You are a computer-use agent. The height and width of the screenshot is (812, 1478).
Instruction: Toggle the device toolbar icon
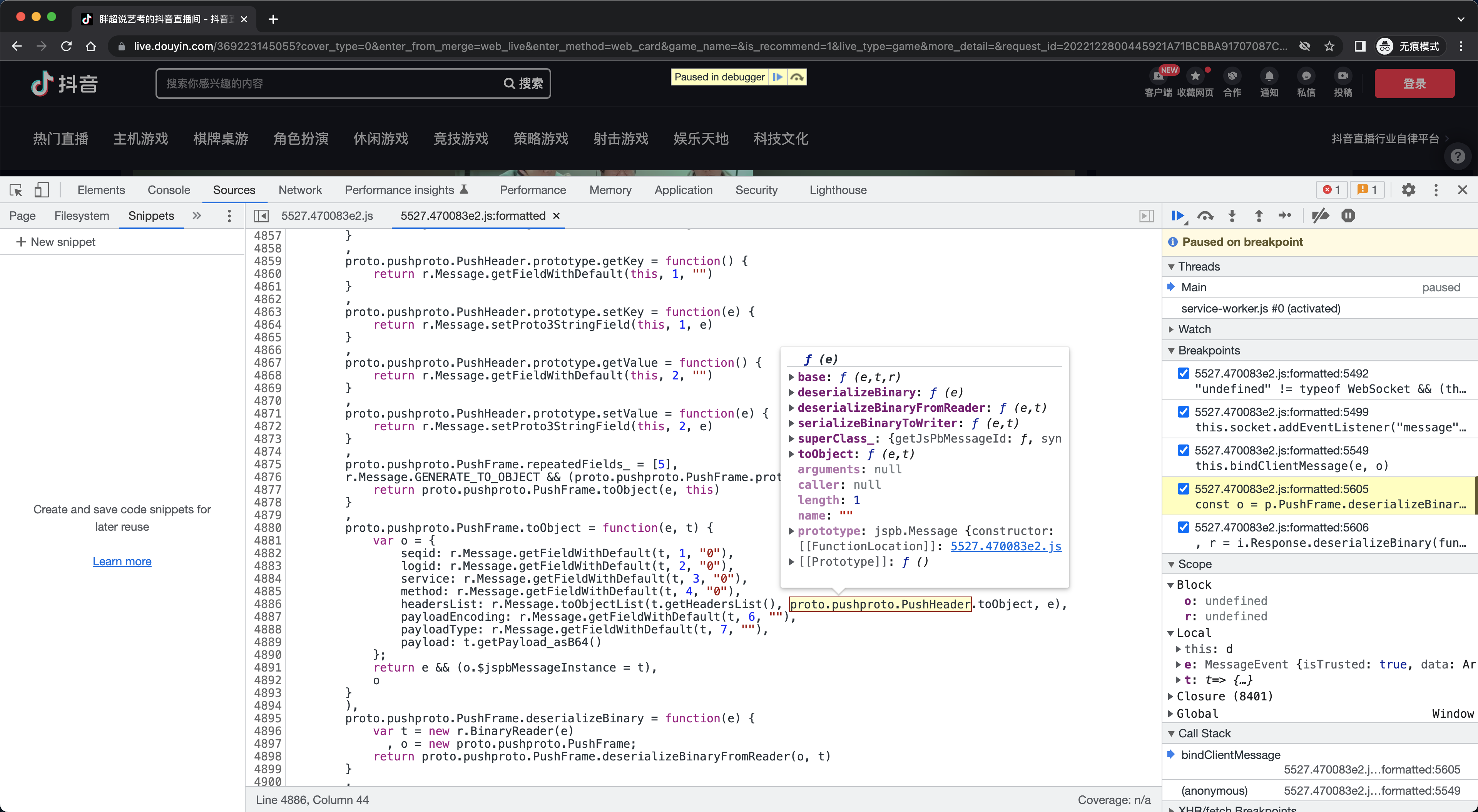click(x=41, y=190)
